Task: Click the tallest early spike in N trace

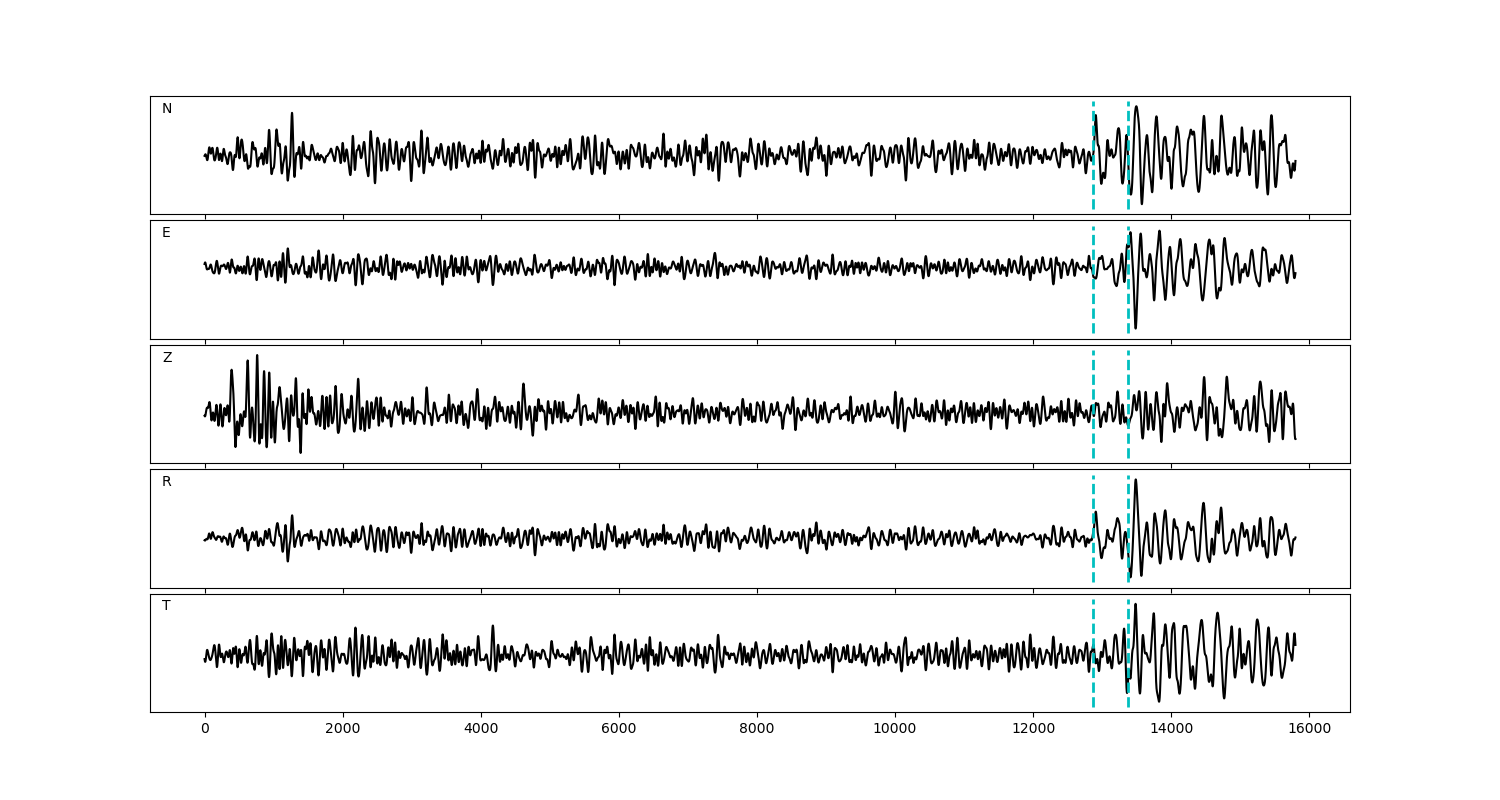Action: point(292,115)
